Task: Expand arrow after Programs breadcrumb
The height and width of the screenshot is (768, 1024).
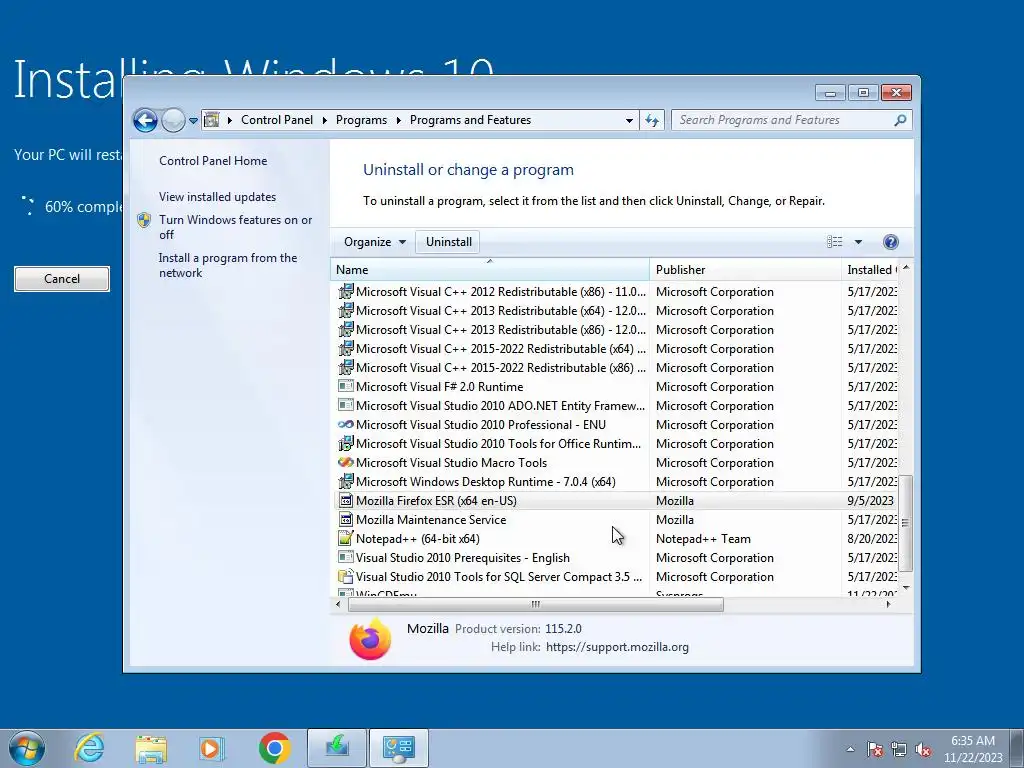Action: point(398,120)
